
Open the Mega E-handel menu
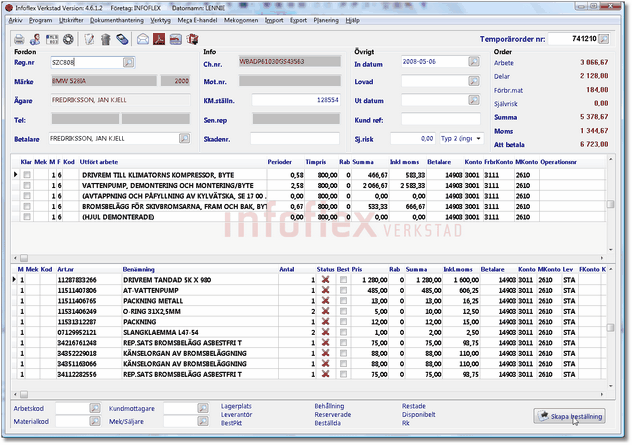(x=197, y=20)
